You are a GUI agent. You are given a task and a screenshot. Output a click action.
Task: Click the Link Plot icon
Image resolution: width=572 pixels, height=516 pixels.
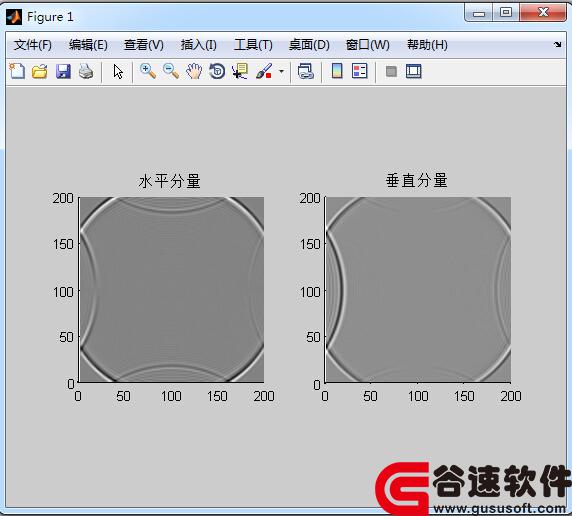point(305,71)
